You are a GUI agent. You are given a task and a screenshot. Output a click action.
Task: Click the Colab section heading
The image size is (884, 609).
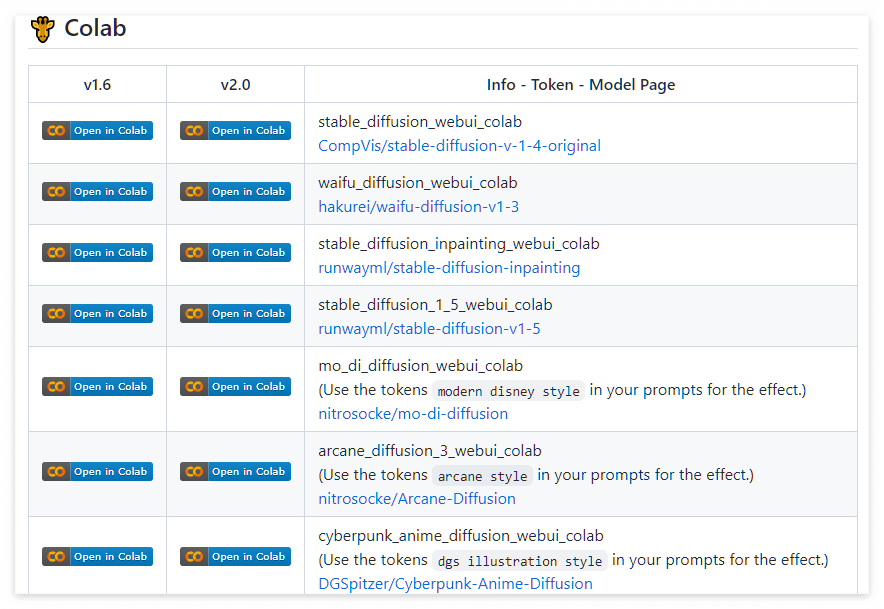pos(95,28)
